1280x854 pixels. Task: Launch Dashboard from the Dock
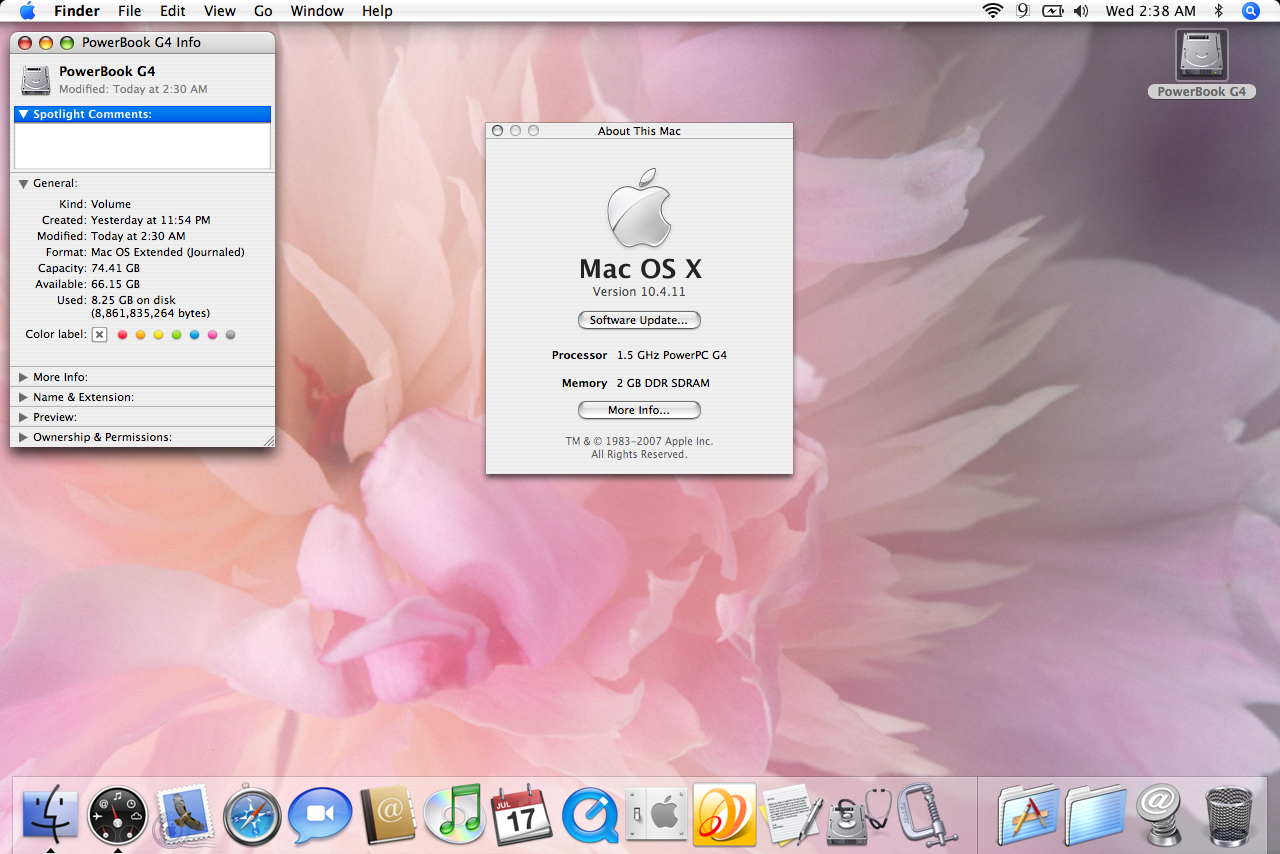click(x=118, y=815)
